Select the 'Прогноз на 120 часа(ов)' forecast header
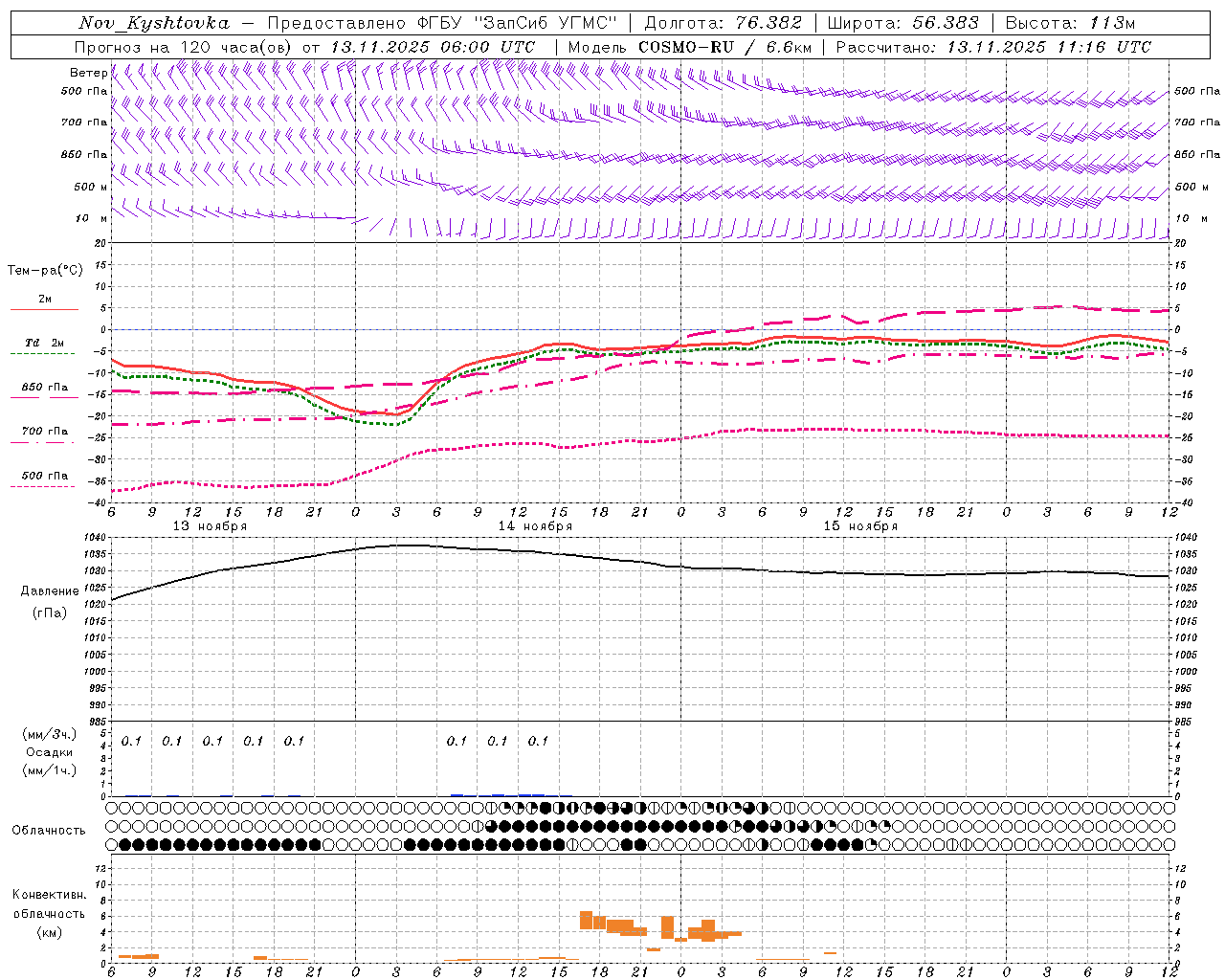 [x=184, y=47]
